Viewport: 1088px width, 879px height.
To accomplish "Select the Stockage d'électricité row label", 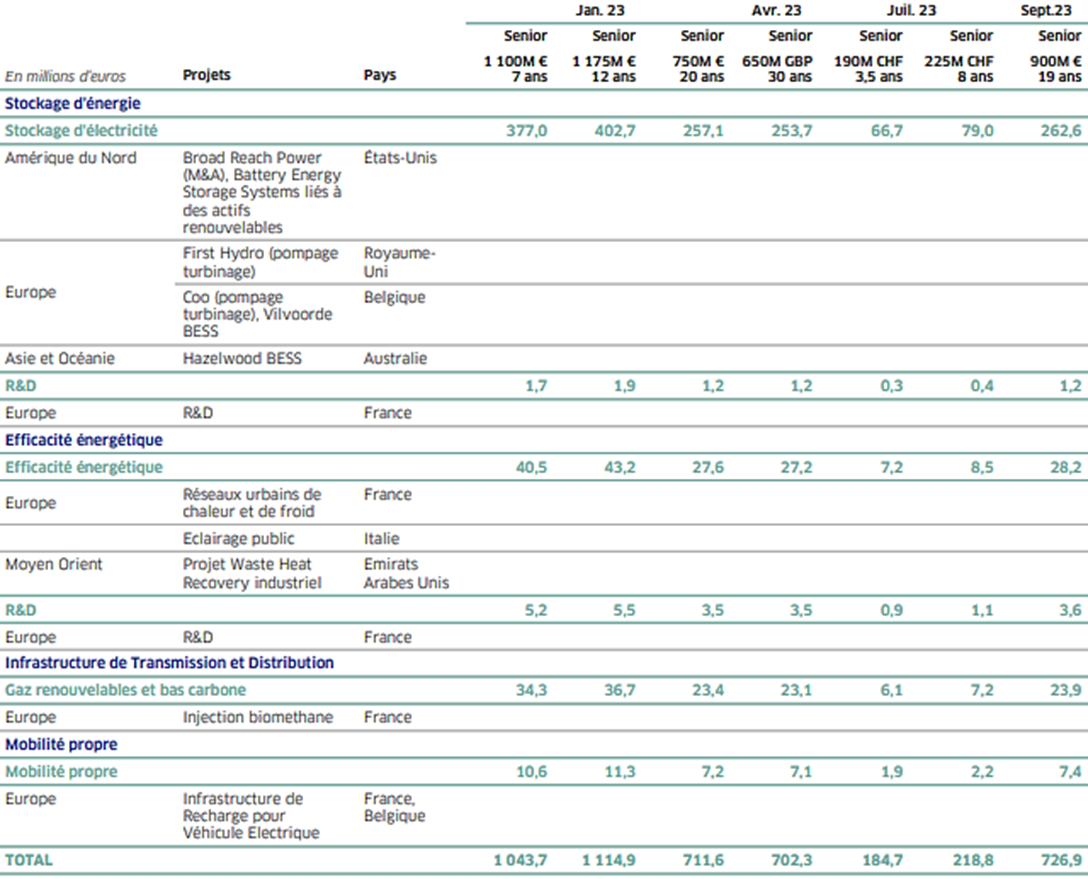I will tap(81, 130).
